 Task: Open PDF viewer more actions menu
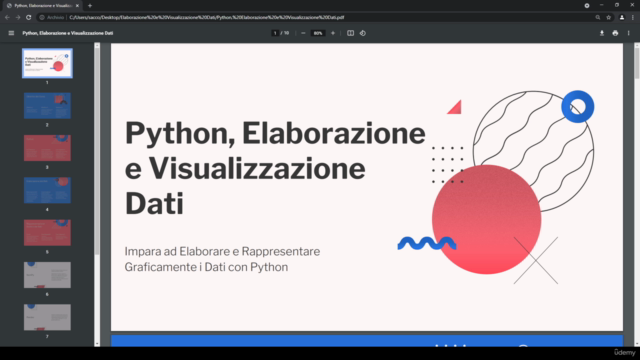point(629,33)
